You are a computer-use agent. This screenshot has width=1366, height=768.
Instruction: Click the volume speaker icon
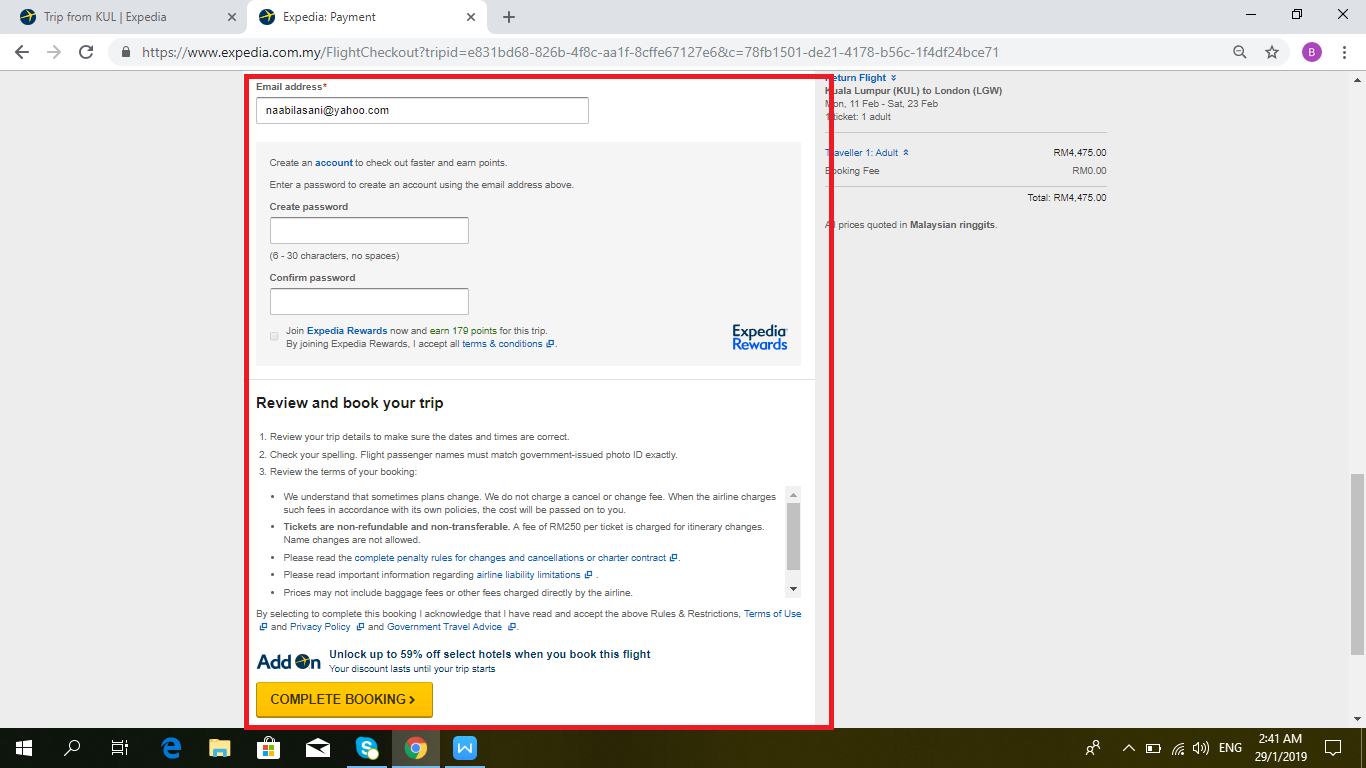point(1201,747)
